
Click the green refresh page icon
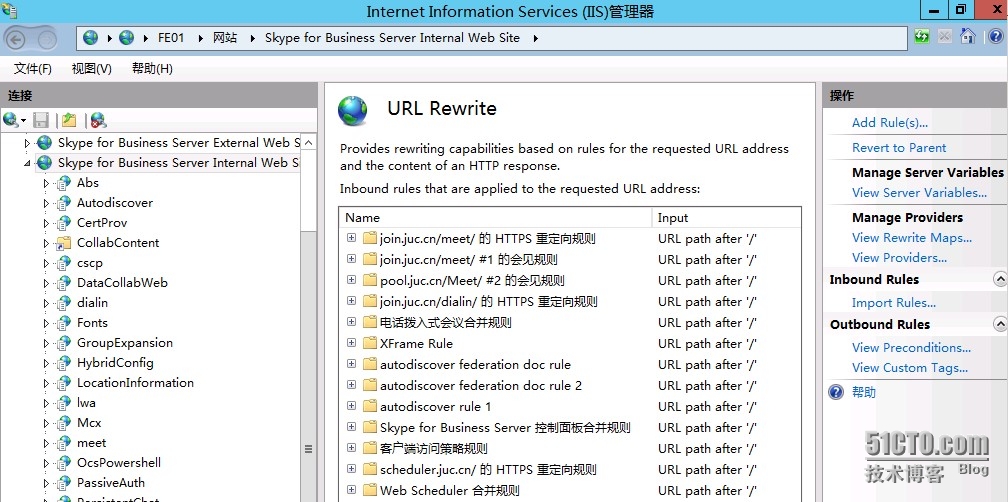[922, 37]
